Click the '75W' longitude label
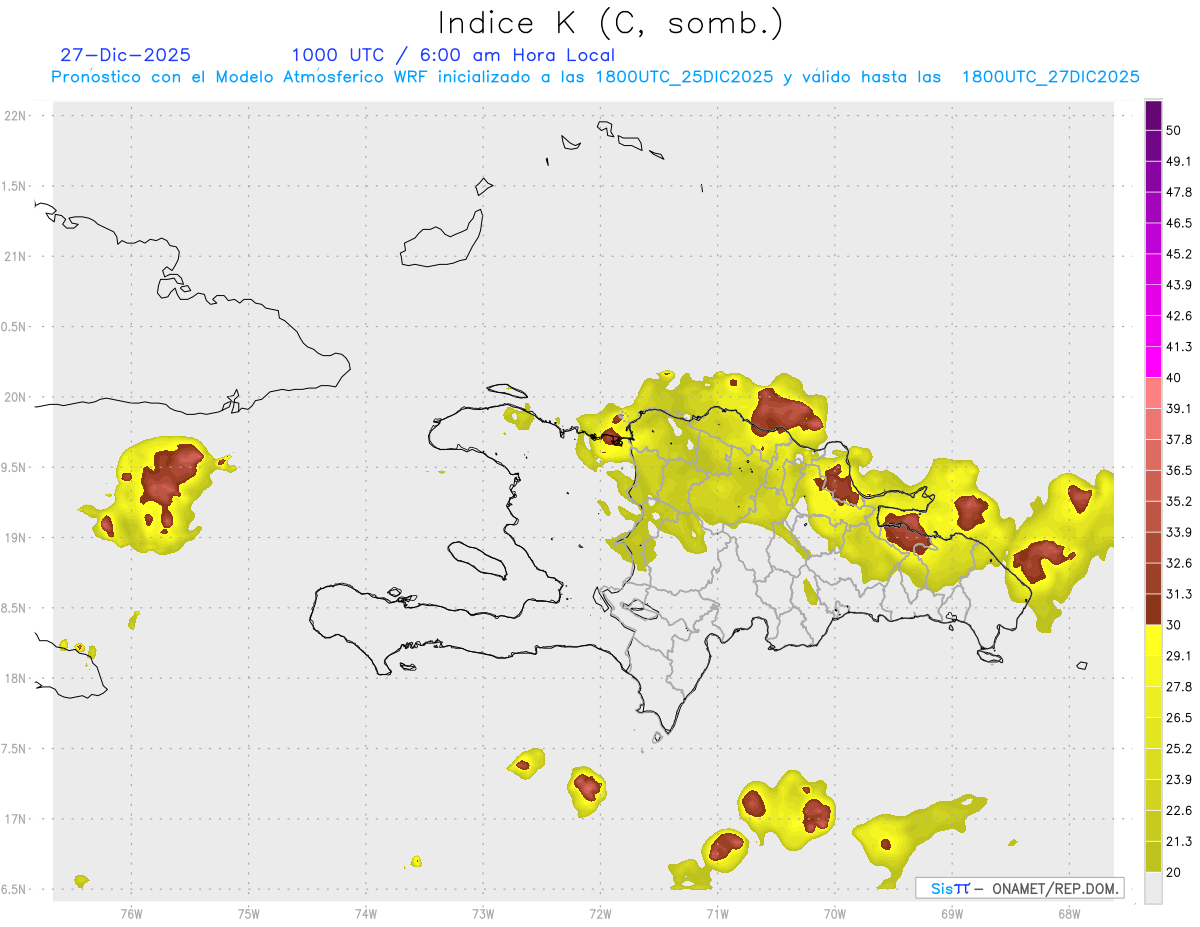The image size is (1200, 927). tap(249, 913)
